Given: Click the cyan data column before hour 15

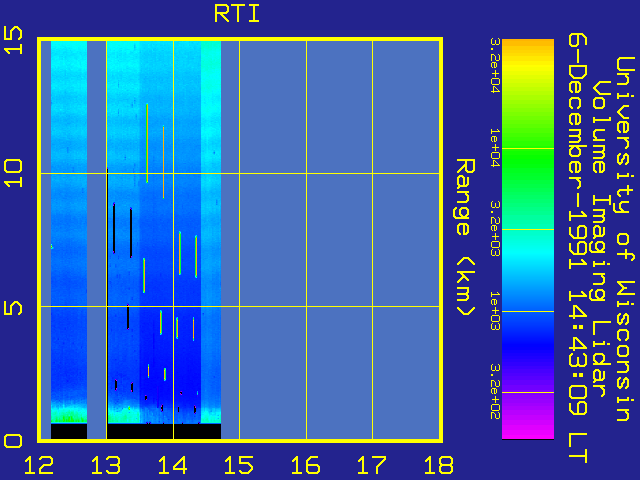Looking at the screenshot, I should 211,231.
